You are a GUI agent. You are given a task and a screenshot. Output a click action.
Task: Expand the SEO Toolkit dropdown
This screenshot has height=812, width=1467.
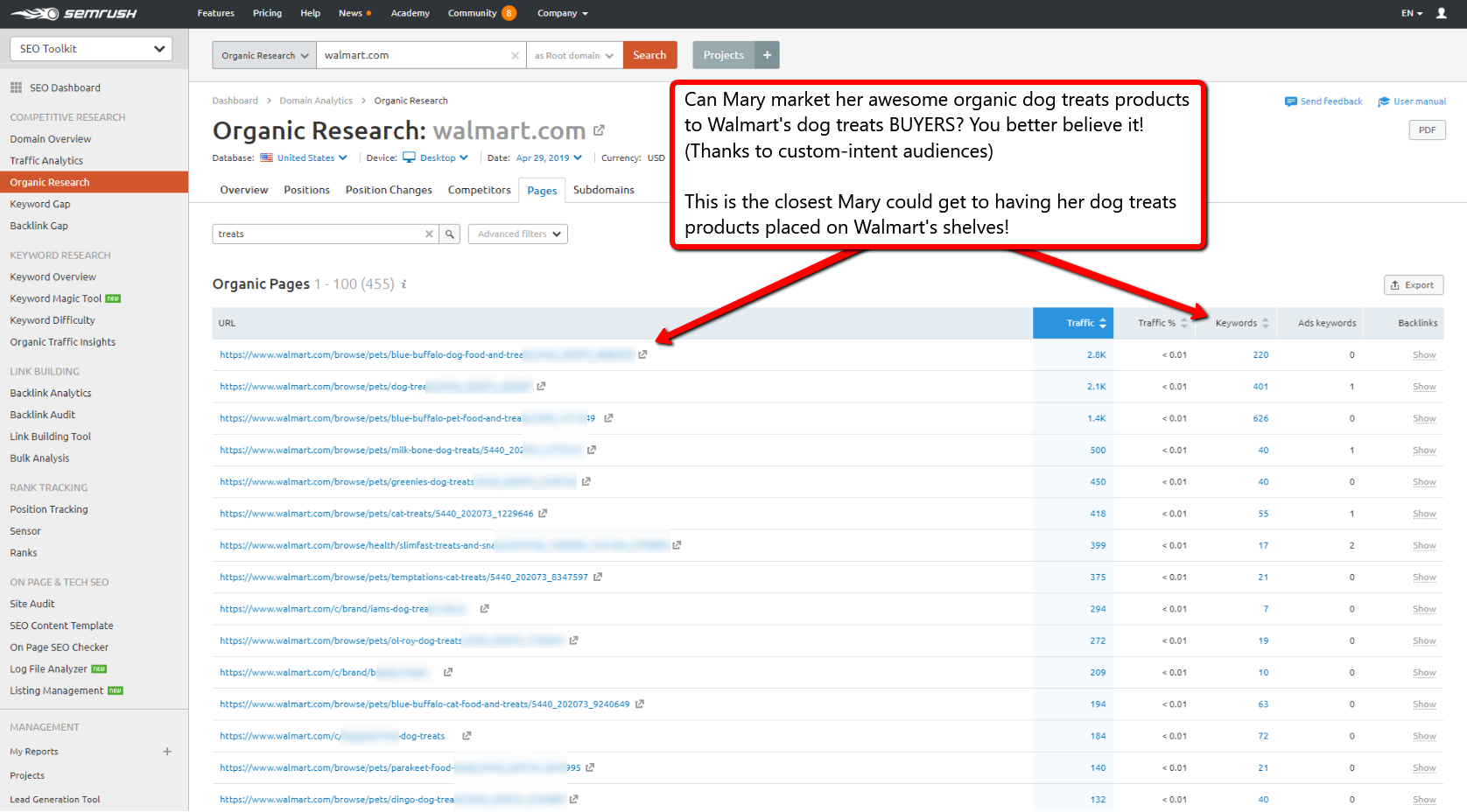click(91, 49)
